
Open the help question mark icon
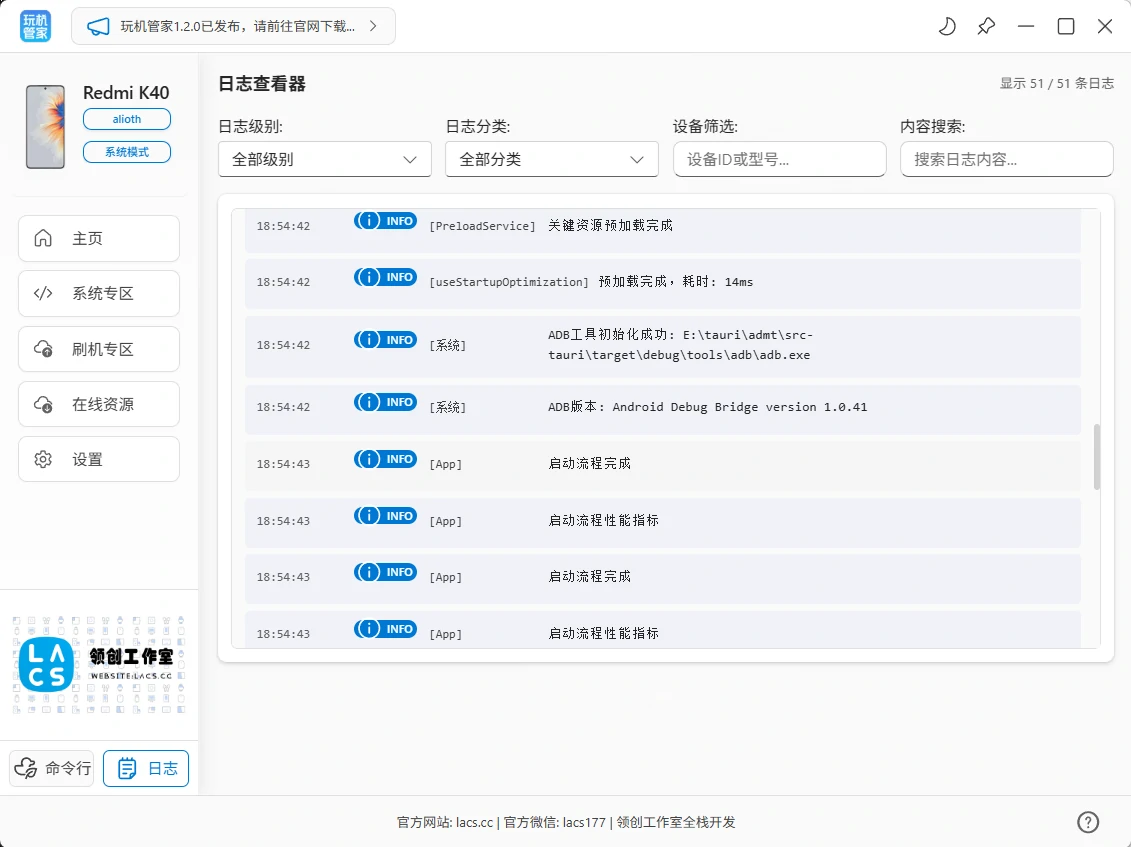pos(1088,822)
